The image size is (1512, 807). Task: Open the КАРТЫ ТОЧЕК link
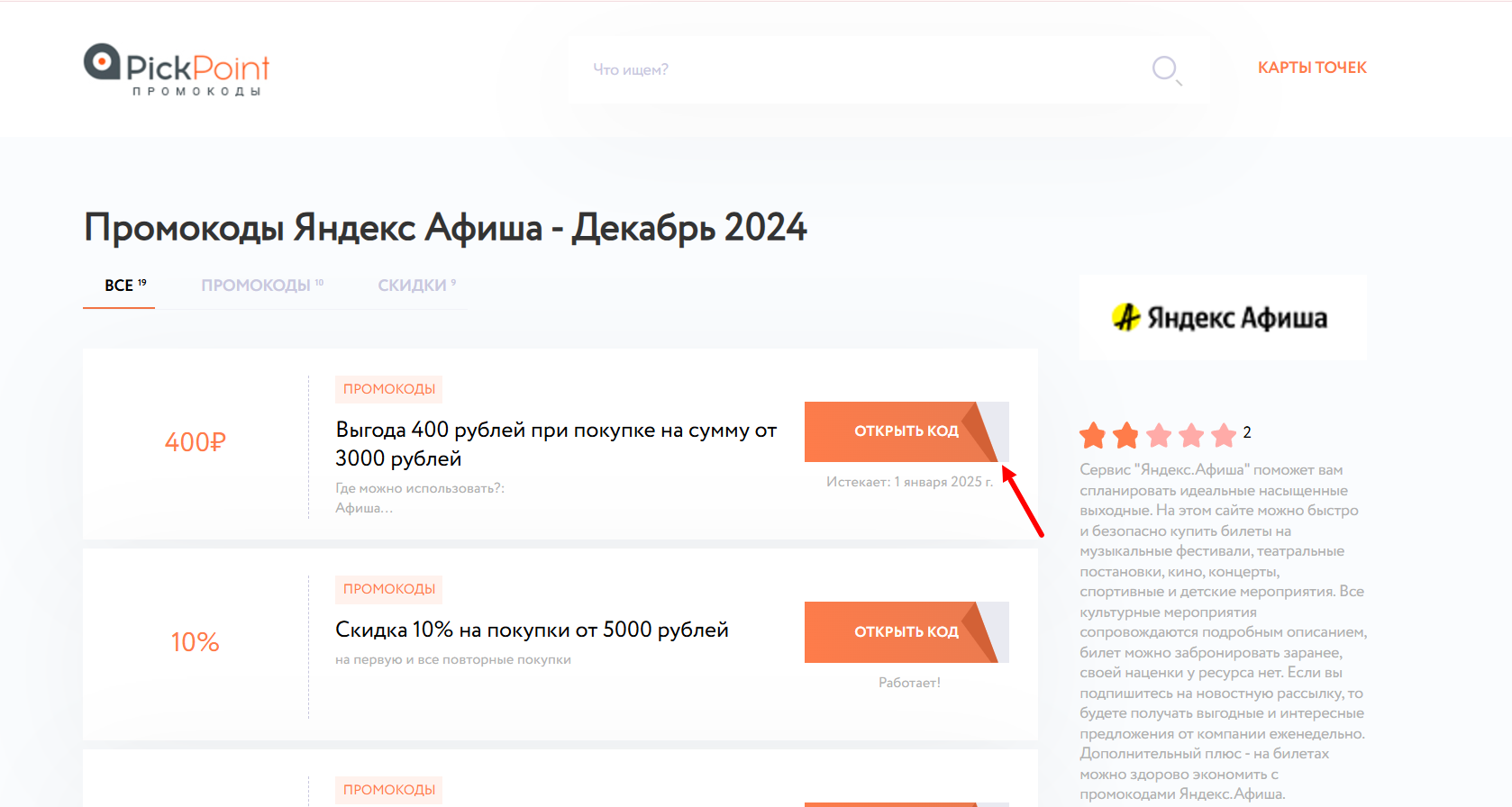click(x=1312, y=68)
